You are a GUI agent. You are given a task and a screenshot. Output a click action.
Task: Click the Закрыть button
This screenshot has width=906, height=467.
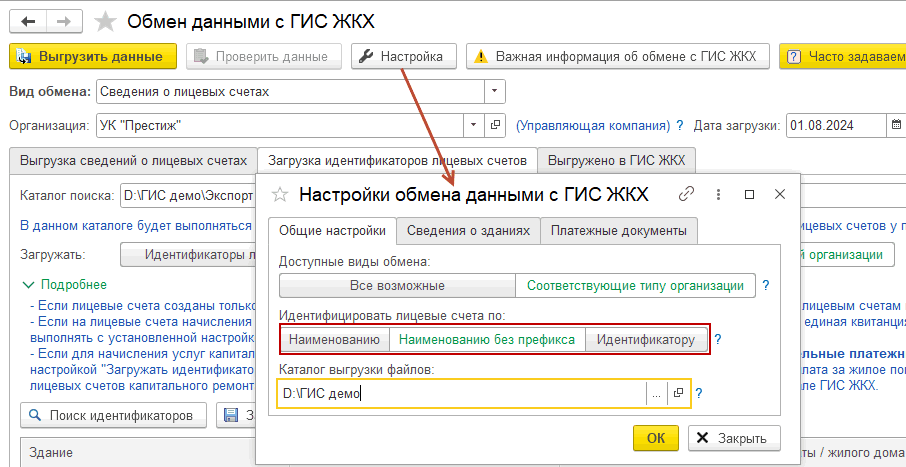734,438
